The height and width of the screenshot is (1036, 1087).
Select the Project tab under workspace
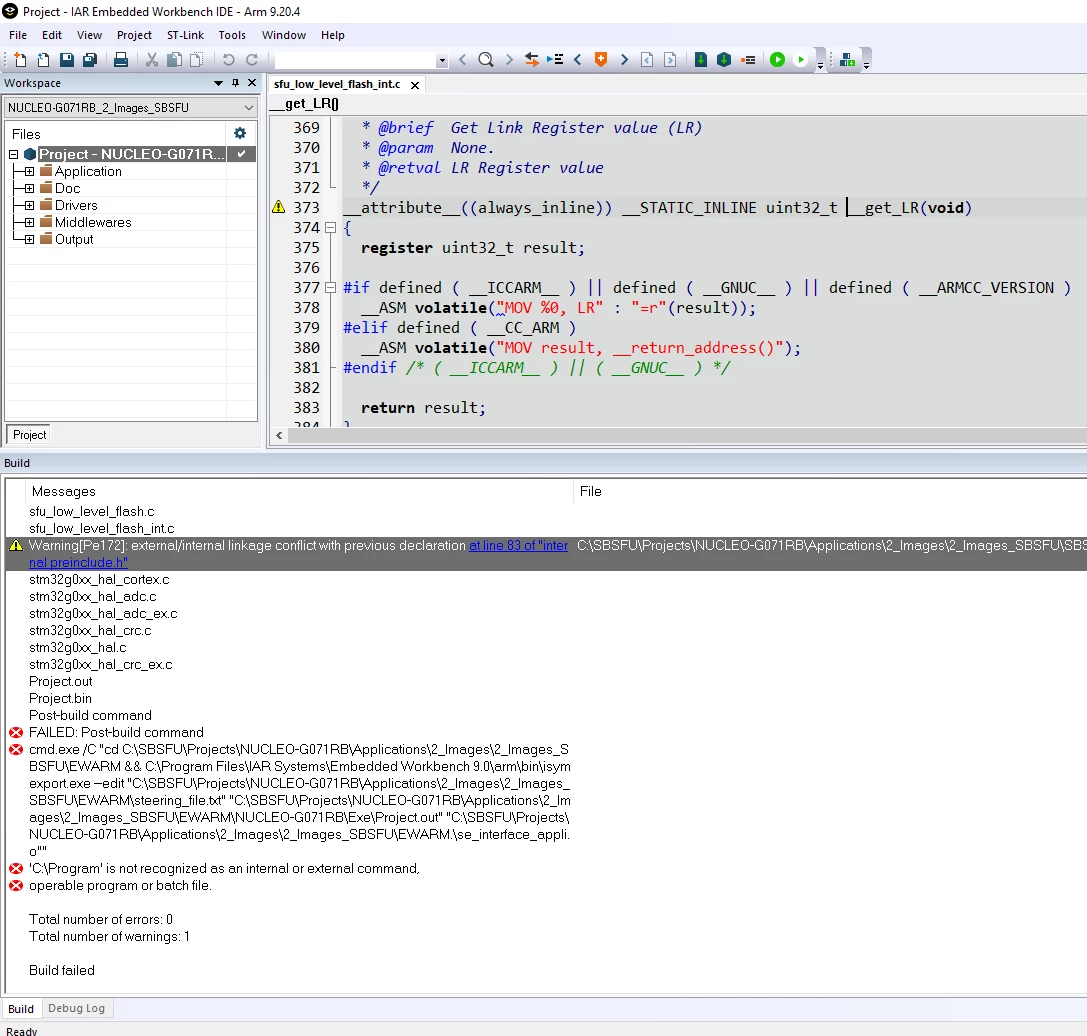[x=29, y=435]
